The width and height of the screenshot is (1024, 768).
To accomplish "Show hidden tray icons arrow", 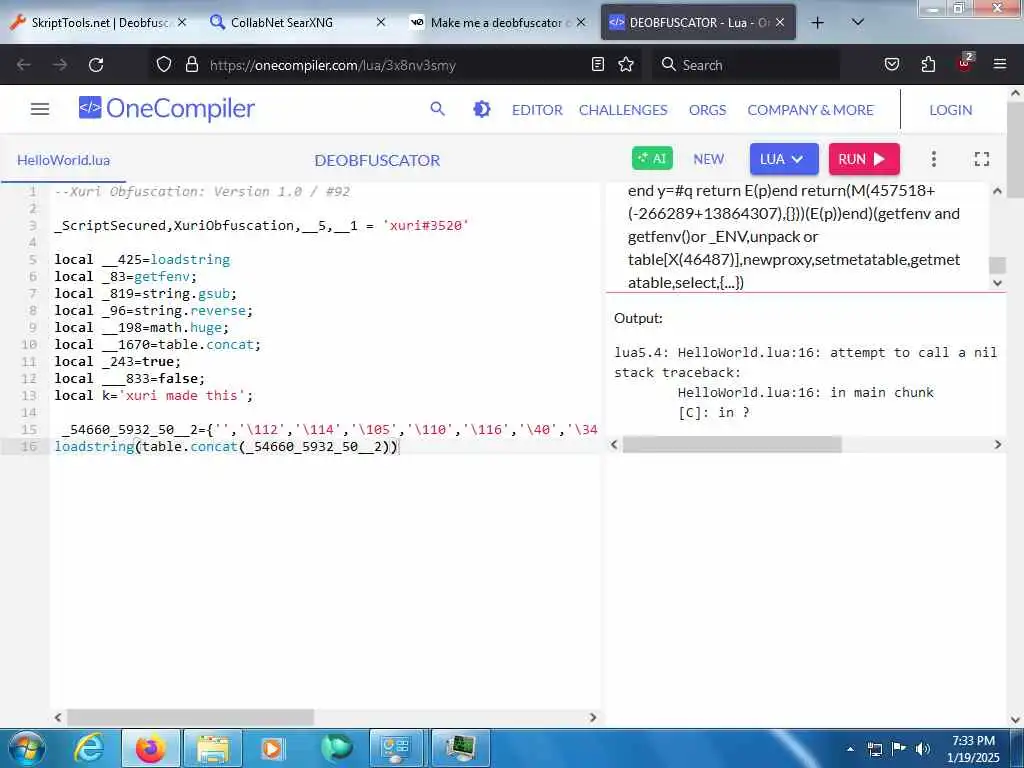I will (x=850, y=749).
